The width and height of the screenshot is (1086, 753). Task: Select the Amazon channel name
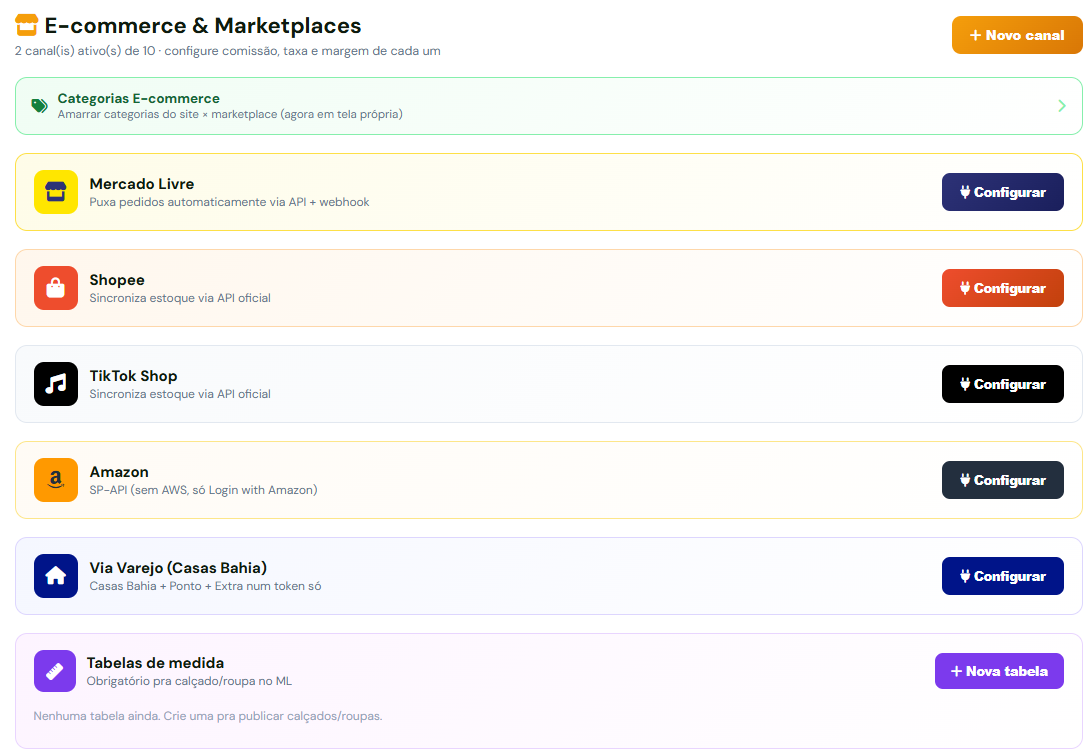(119, 472)
